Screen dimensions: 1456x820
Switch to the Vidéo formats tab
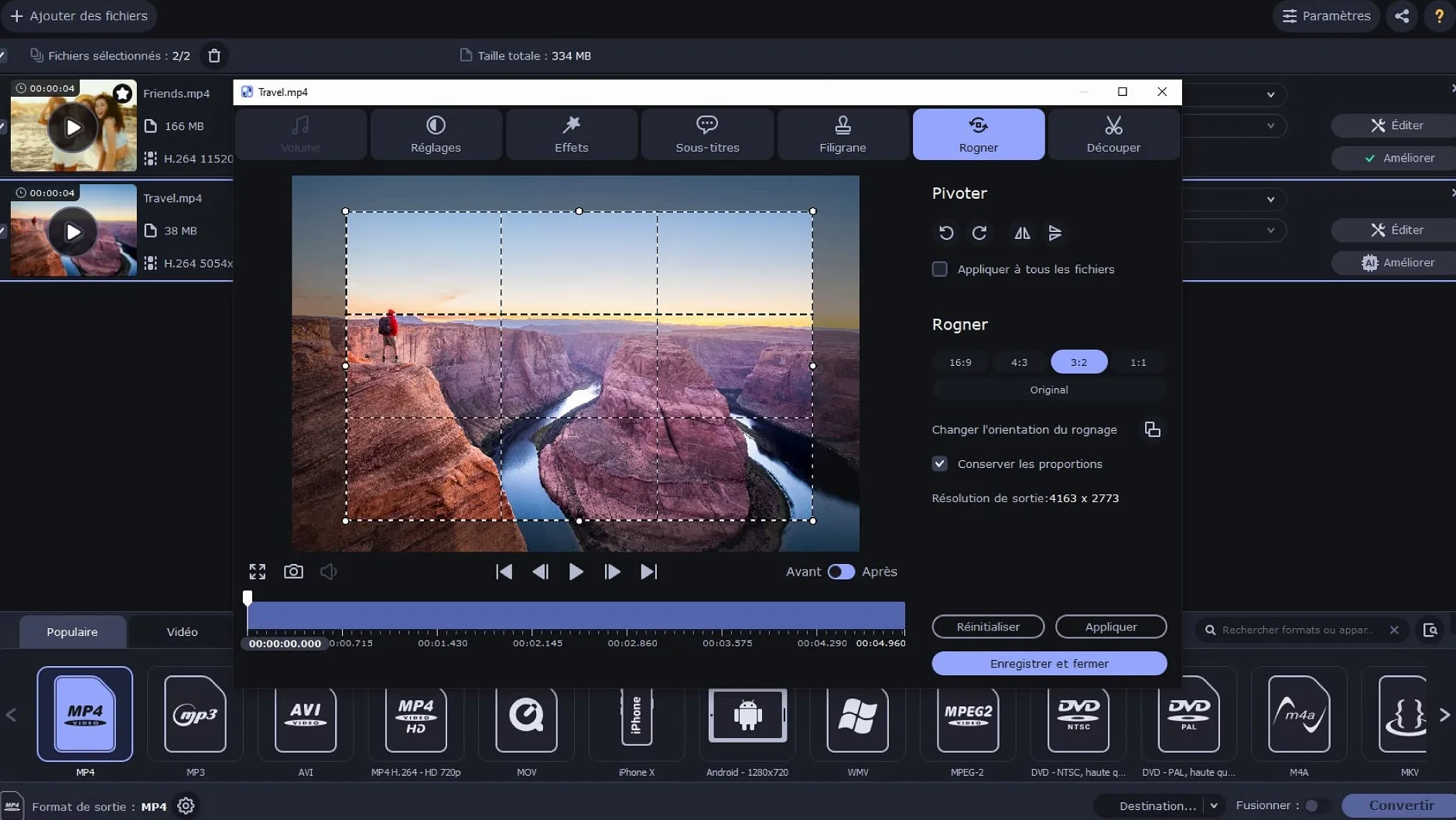coord(182,632)
